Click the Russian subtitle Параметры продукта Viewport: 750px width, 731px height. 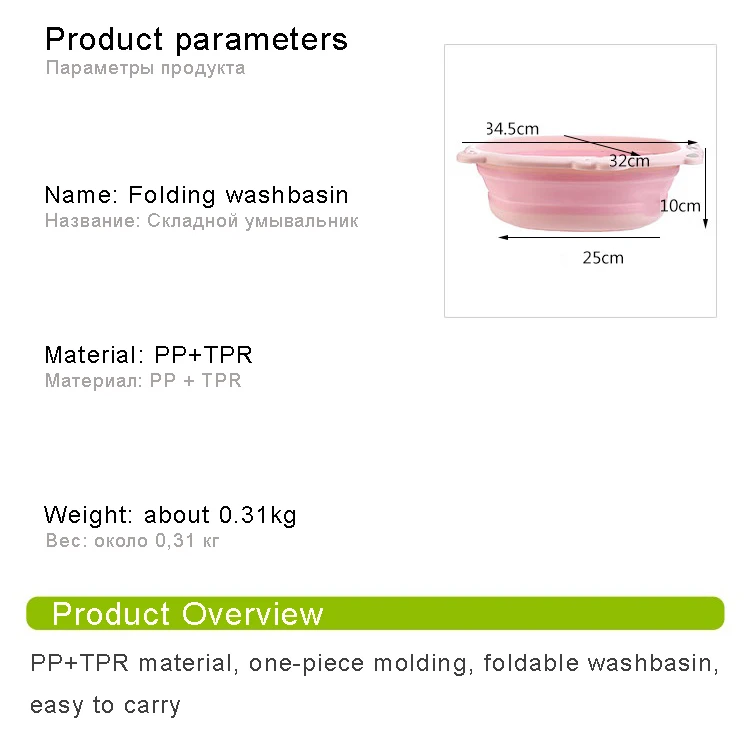point(145,68)
